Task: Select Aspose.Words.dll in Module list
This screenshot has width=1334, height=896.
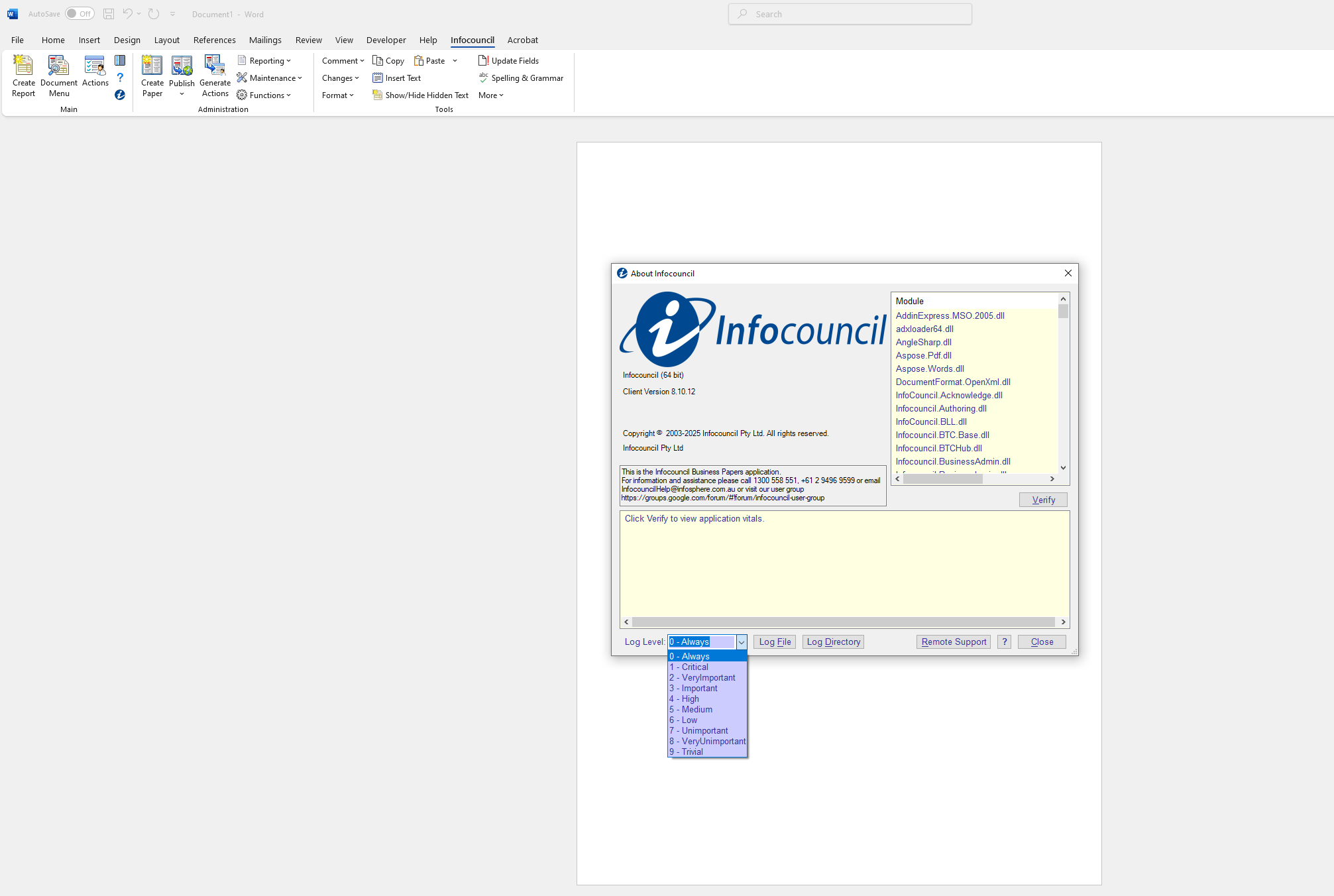Action: (x=930, y=368)
